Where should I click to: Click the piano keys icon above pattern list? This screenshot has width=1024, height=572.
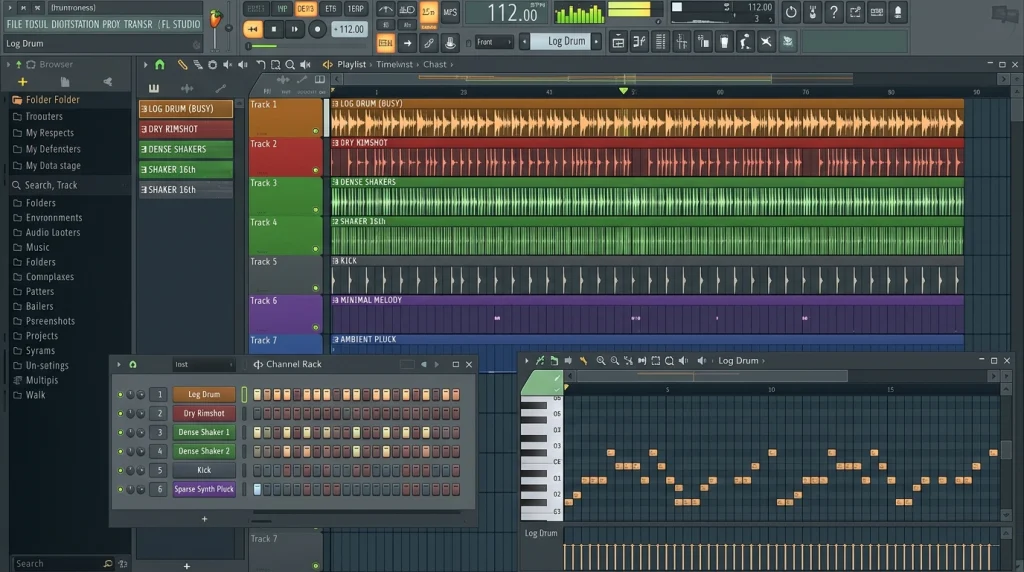(x=153, y=88)
